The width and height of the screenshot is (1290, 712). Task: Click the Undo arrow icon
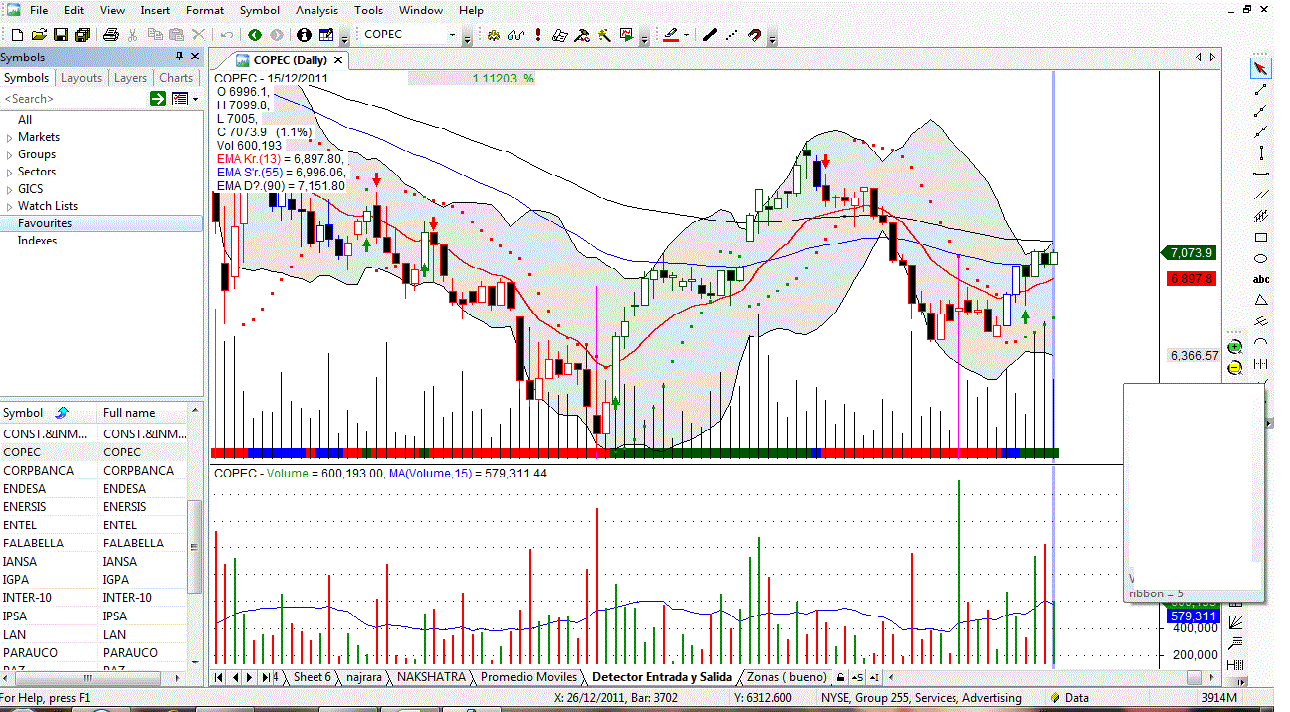[227, 34]
